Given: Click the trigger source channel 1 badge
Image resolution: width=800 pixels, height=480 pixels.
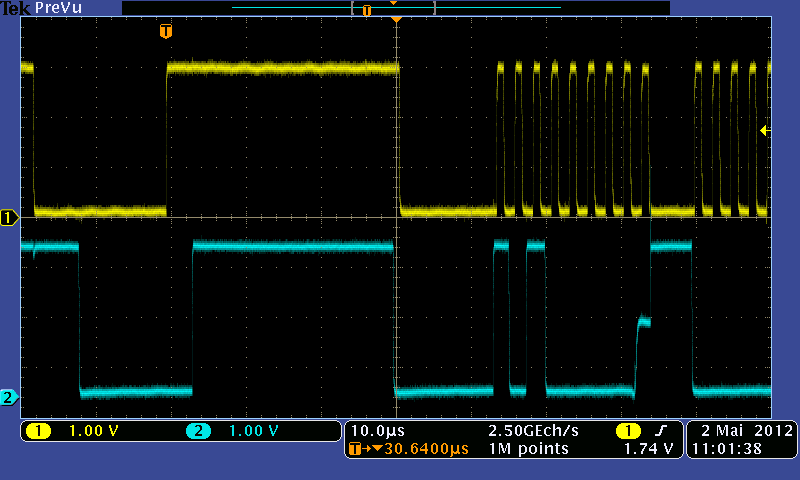Looking at the screenshot, I should click(x=629, y=431).
